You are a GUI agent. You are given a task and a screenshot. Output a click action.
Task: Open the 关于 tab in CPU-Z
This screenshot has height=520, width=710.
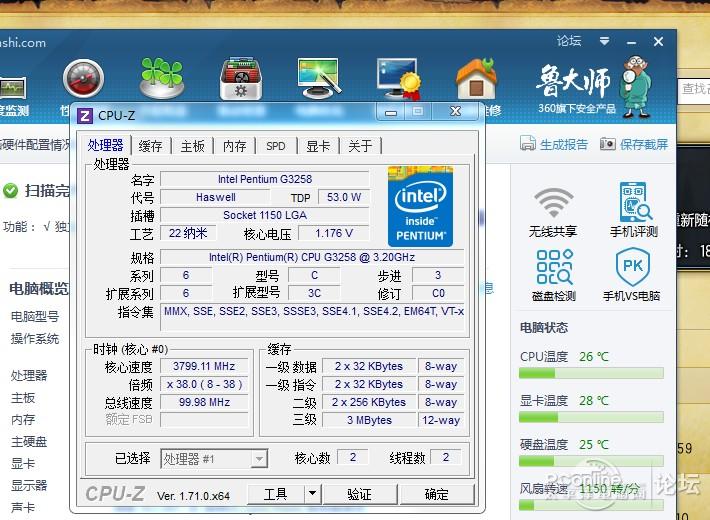click(x=360, y=146)
